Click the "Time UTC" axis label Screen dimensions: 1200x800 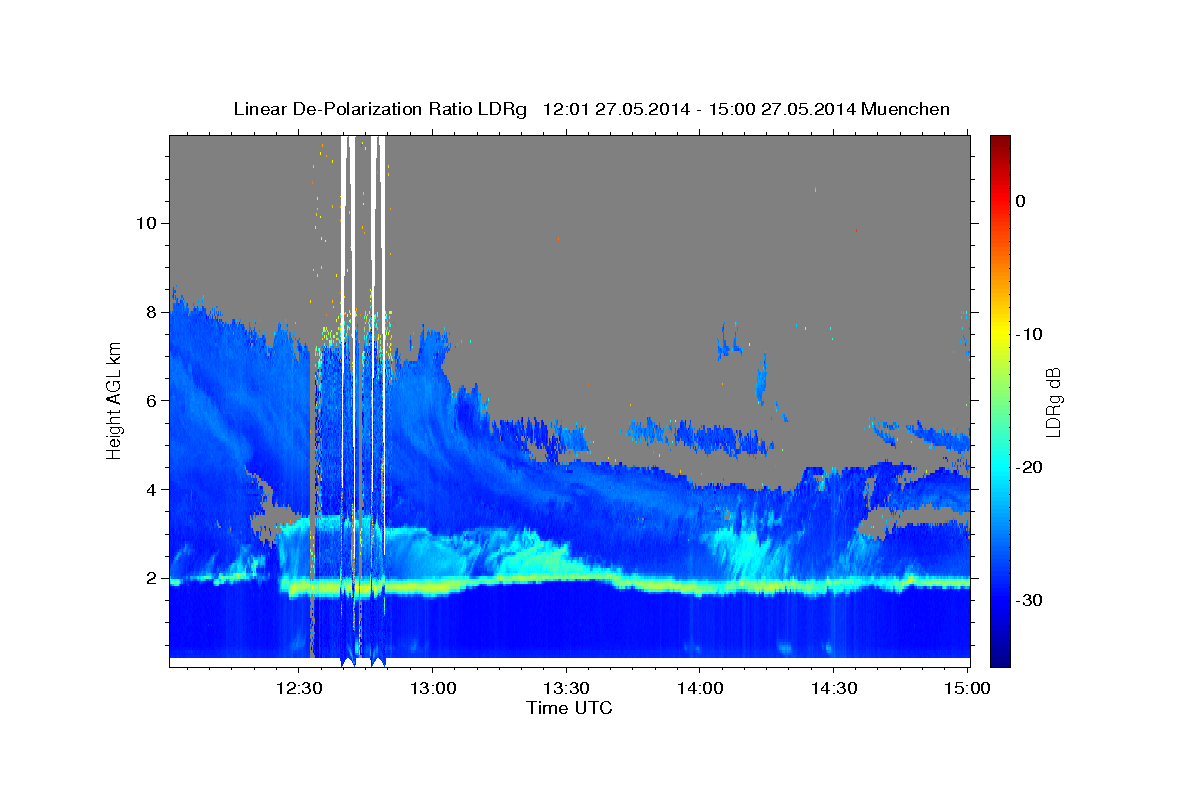(569, 708)
